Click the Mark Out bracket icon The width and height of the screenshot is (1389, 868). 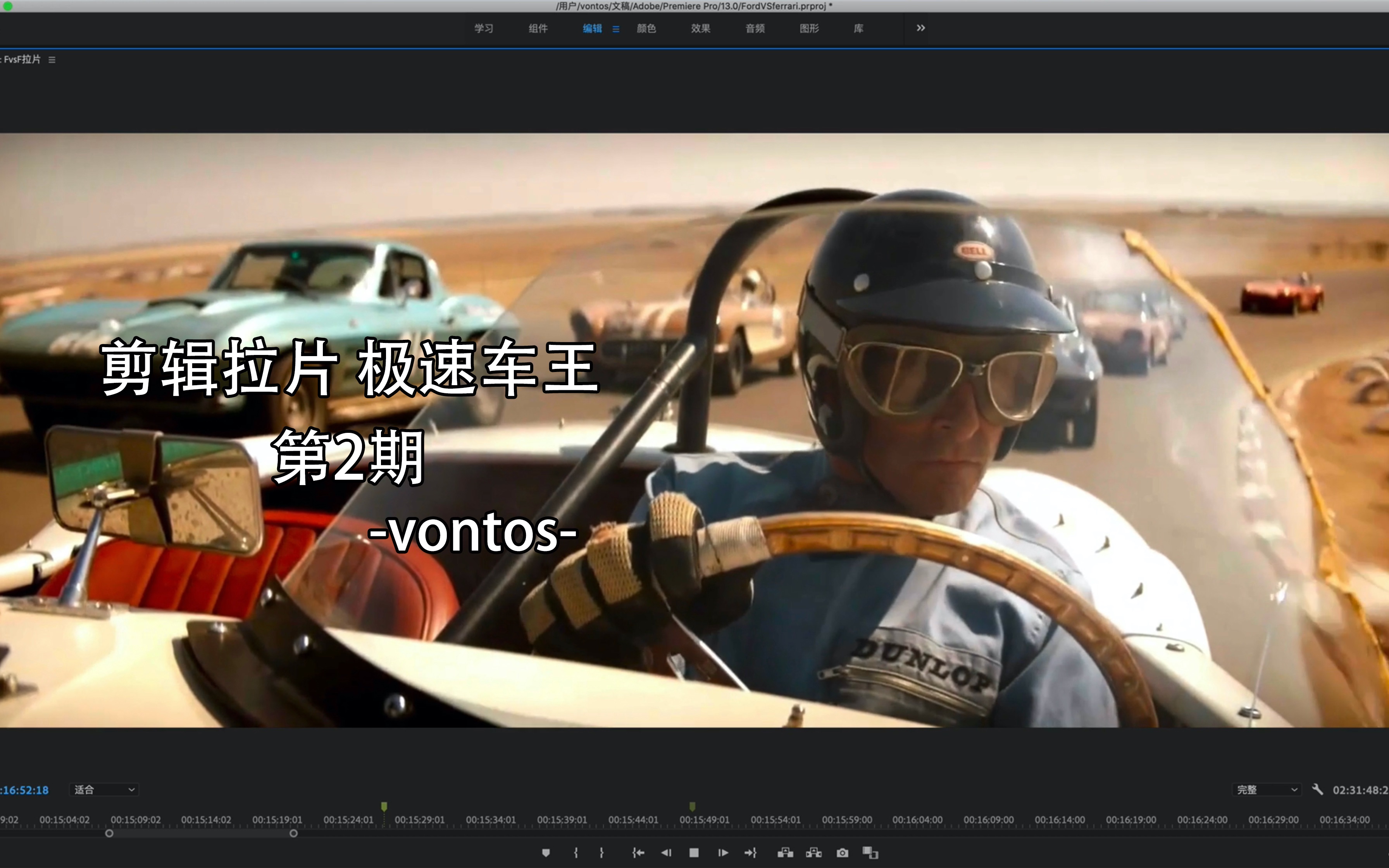tap(601, 852)
